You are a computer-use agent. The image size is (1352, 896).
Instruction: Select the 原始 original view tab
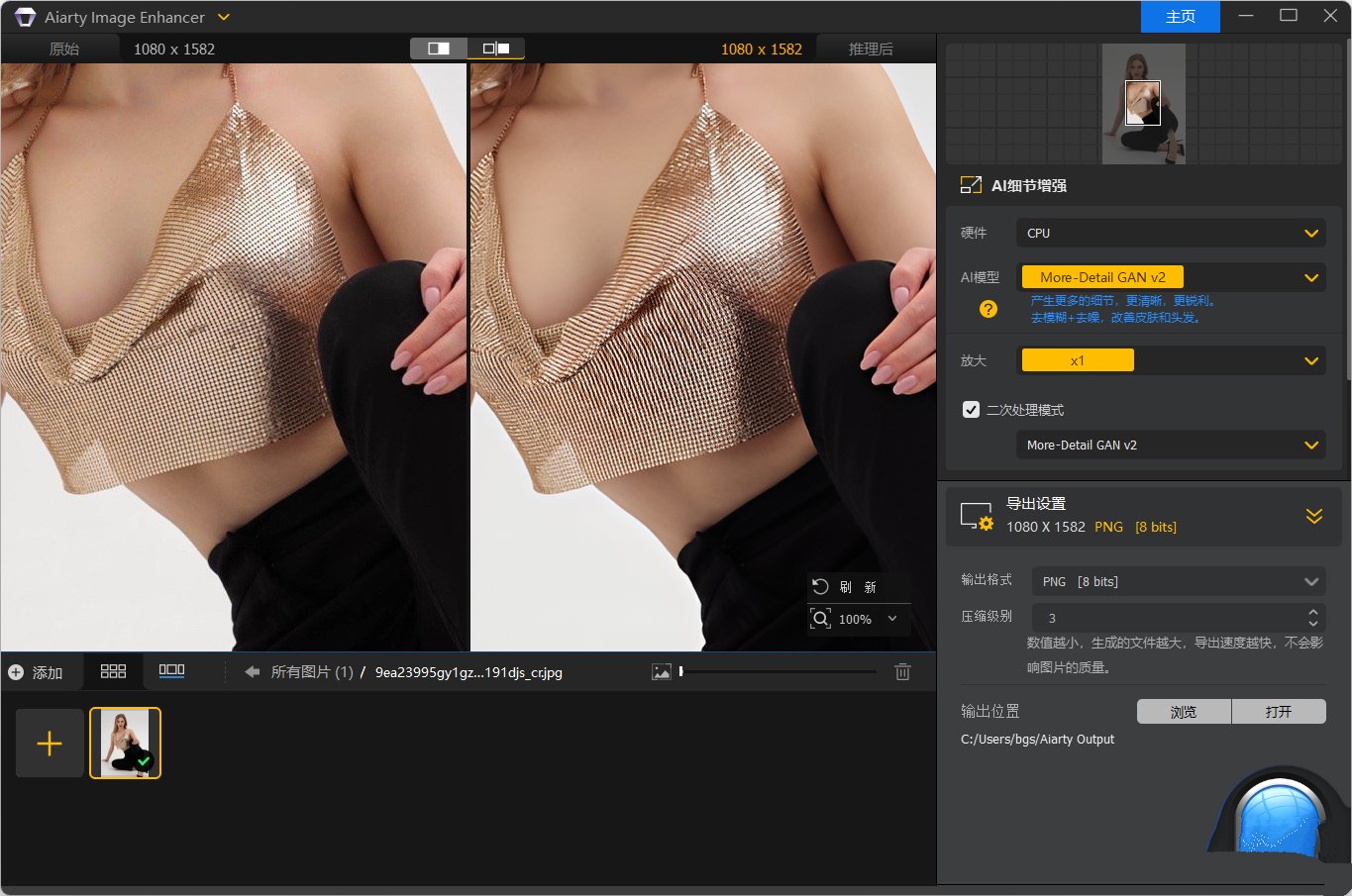pyautogui.click(x=64, y=49)
